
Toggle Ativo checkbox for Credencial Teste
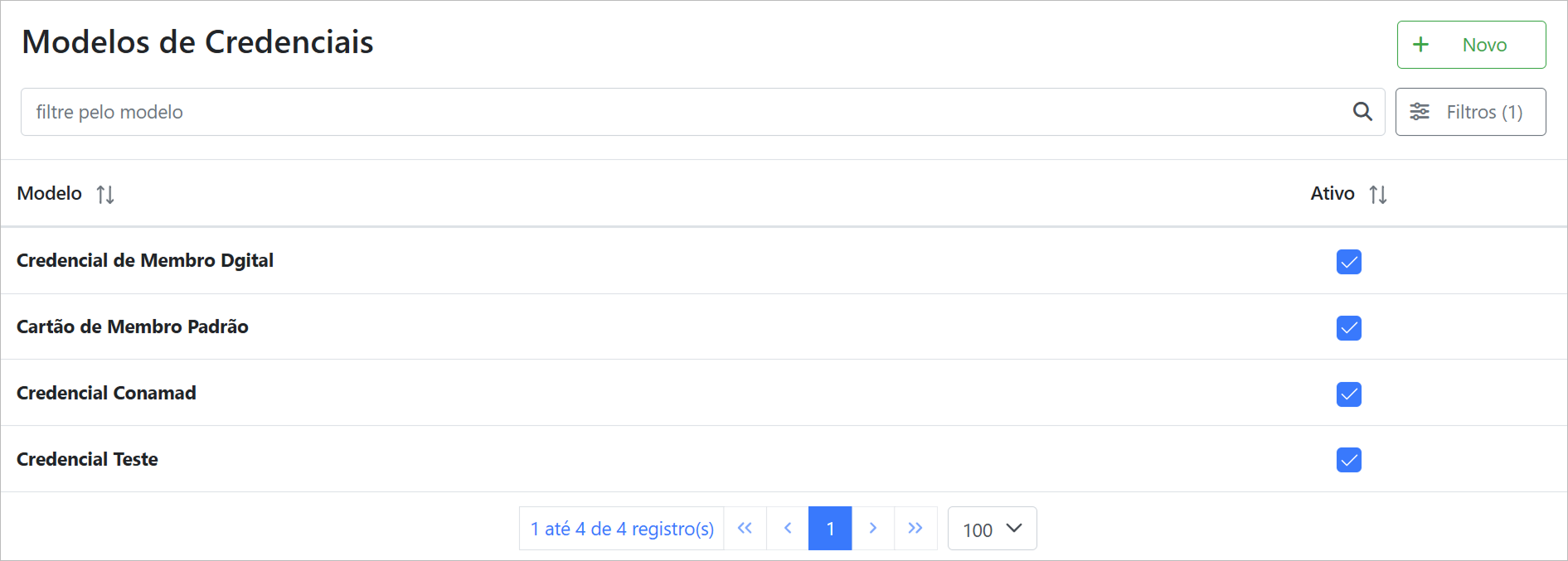pyautogui.click(x=1349, y=460)
